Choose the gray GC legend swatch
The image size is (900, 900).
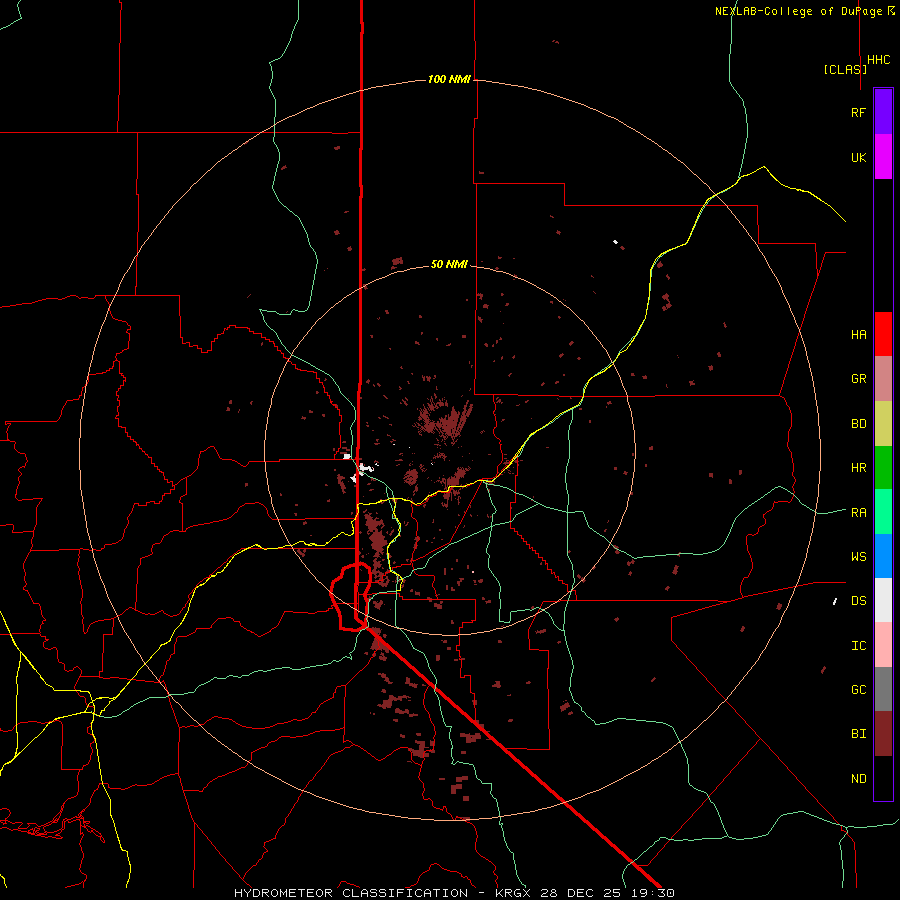pos(883,689)
